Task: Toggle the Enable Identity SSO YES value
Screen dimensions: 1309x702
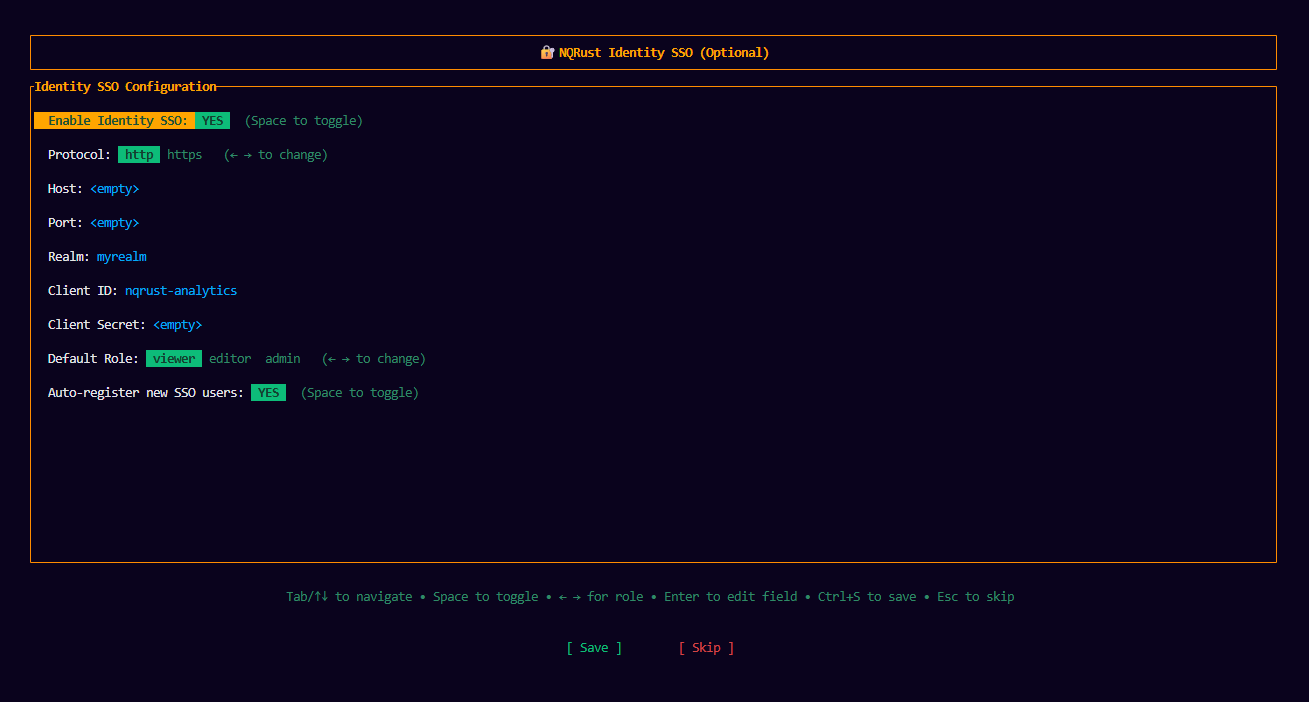Action: point(212,120)
